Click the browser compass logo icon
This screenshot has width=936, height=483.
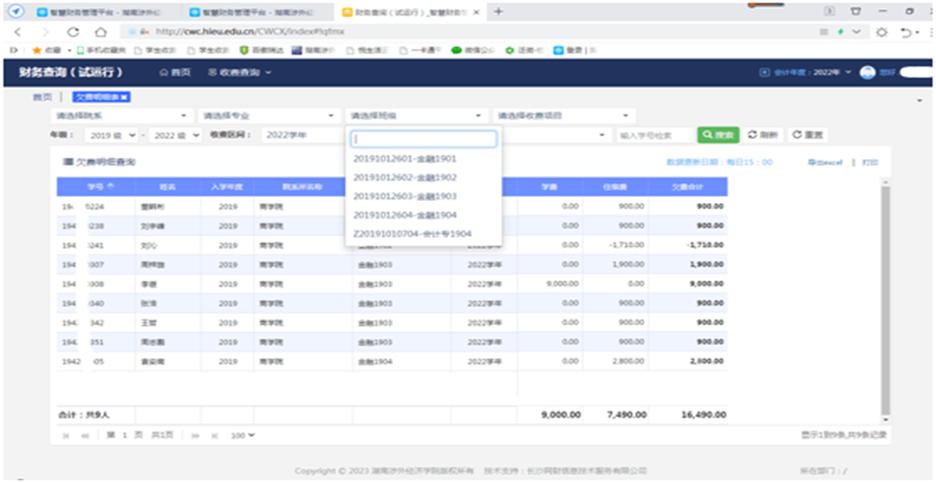[18, 12]
